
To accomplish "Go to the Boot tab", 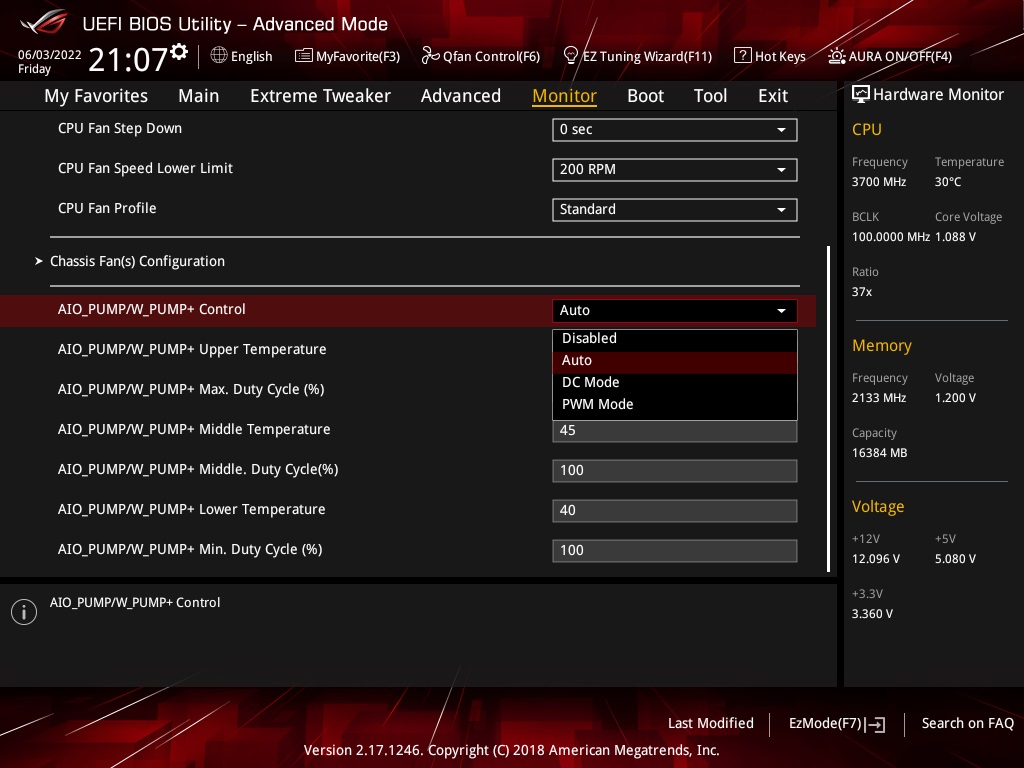I will pos(645,96).
